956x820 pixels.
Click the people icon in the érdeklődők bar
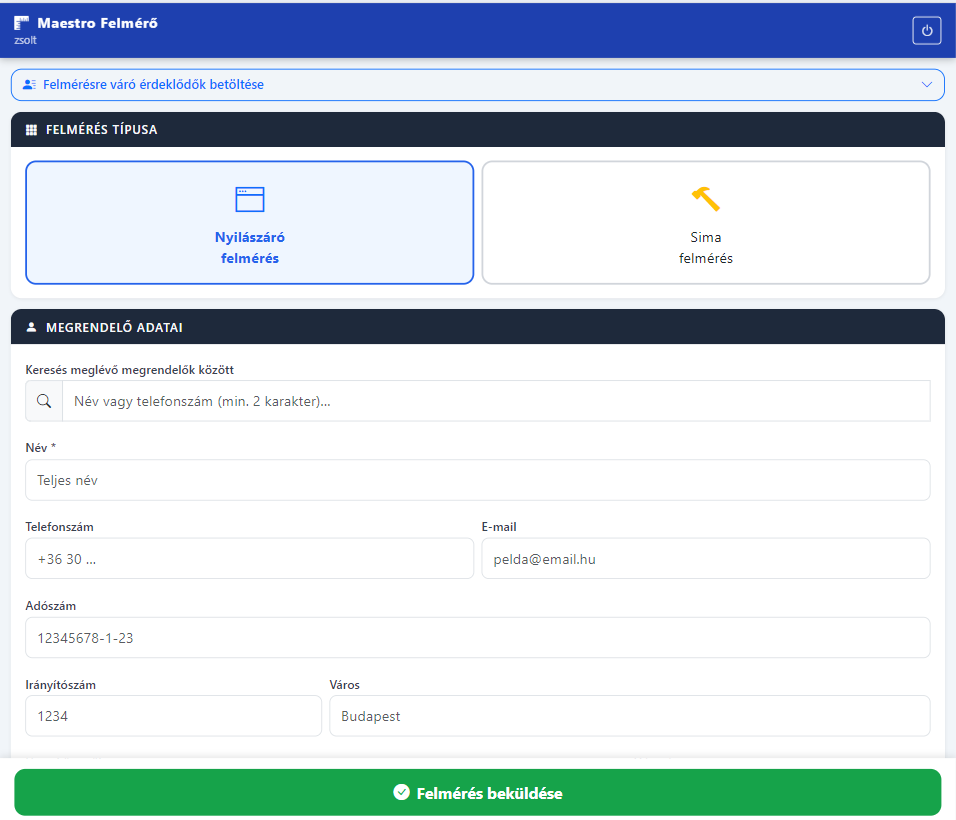tap(29, 85)
